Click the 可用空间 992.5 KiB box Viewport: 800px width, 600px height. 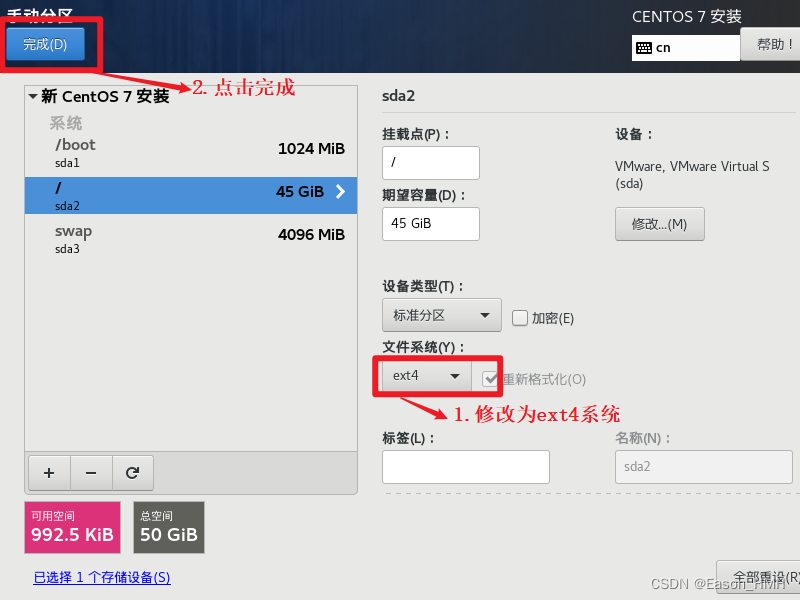click(x=72, y=528)
